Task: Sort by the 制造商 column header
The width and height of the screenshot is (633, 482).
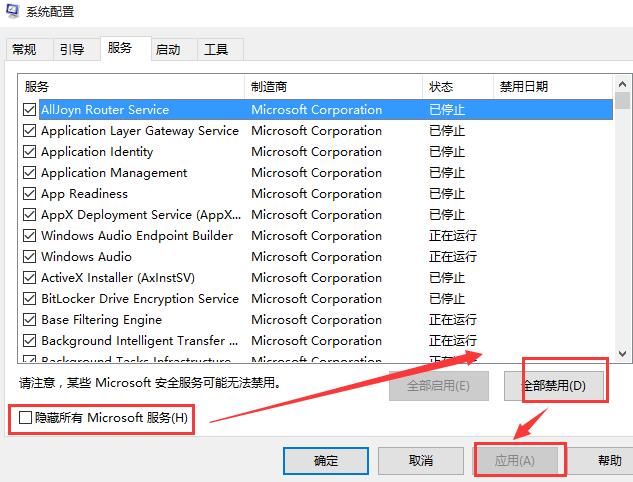Action: pos(333,86)
